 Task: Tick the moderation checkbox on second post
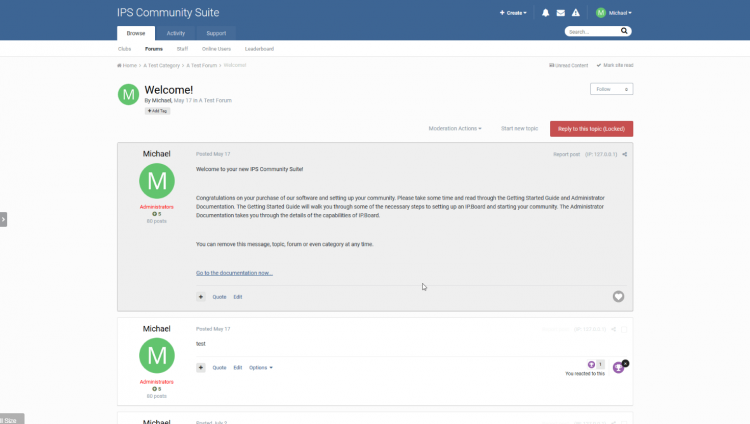pyautogui.click(x=624, y=329)
